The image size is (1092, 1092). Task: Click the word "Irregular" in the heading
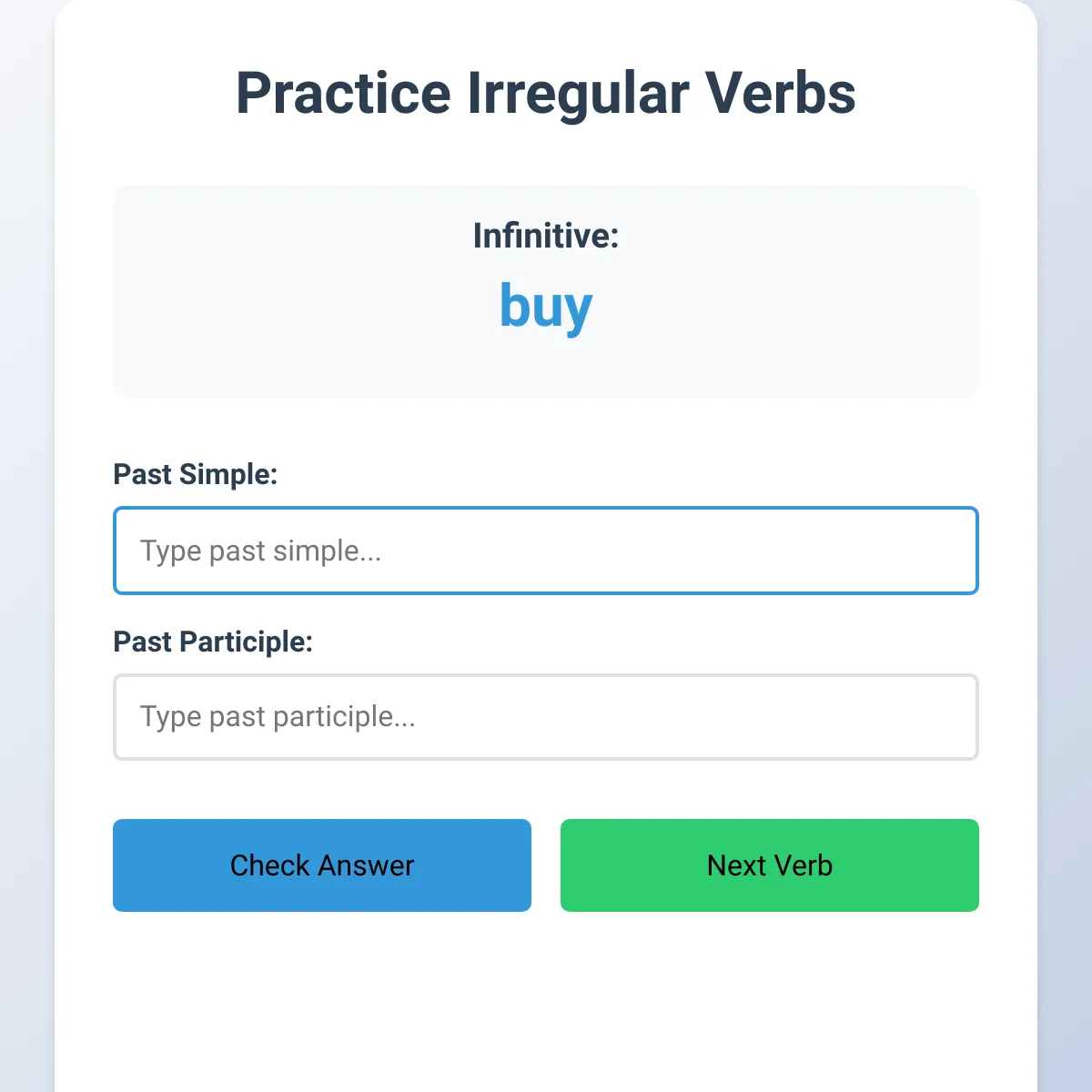[578, 93]
